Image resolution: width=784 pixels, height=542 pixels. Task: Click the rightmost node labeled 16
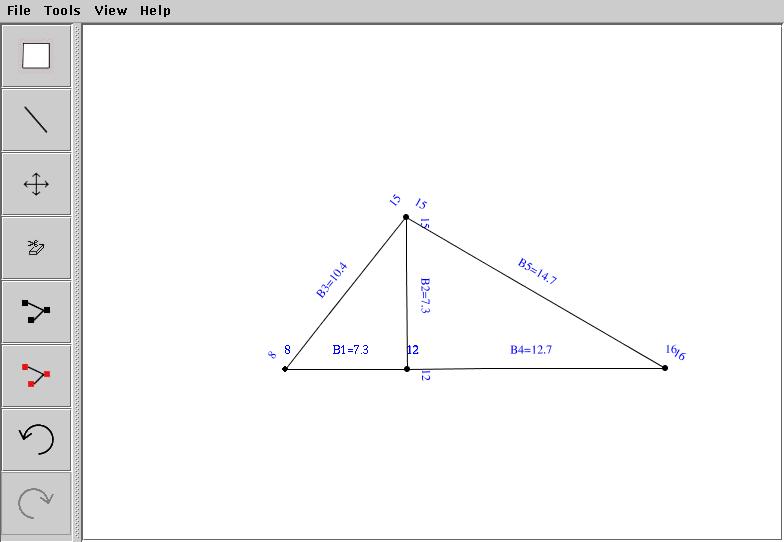[665, 368]
